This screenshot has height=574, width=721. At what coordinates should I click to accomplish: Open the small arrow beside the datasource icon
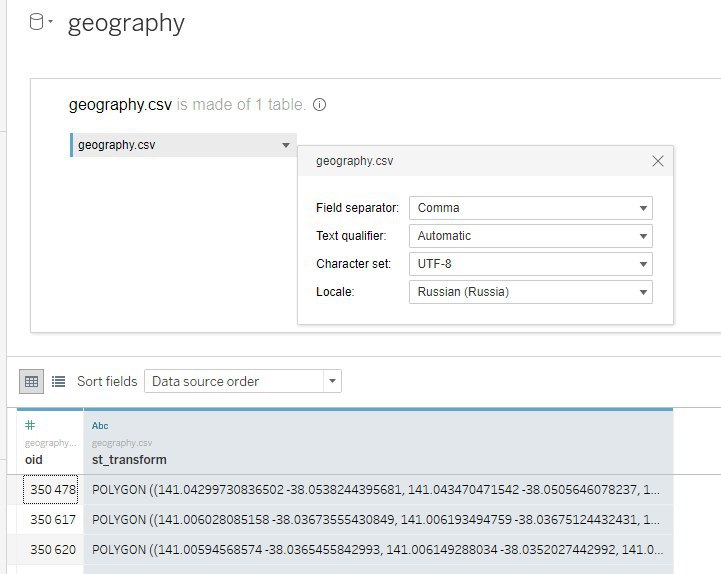50,21
